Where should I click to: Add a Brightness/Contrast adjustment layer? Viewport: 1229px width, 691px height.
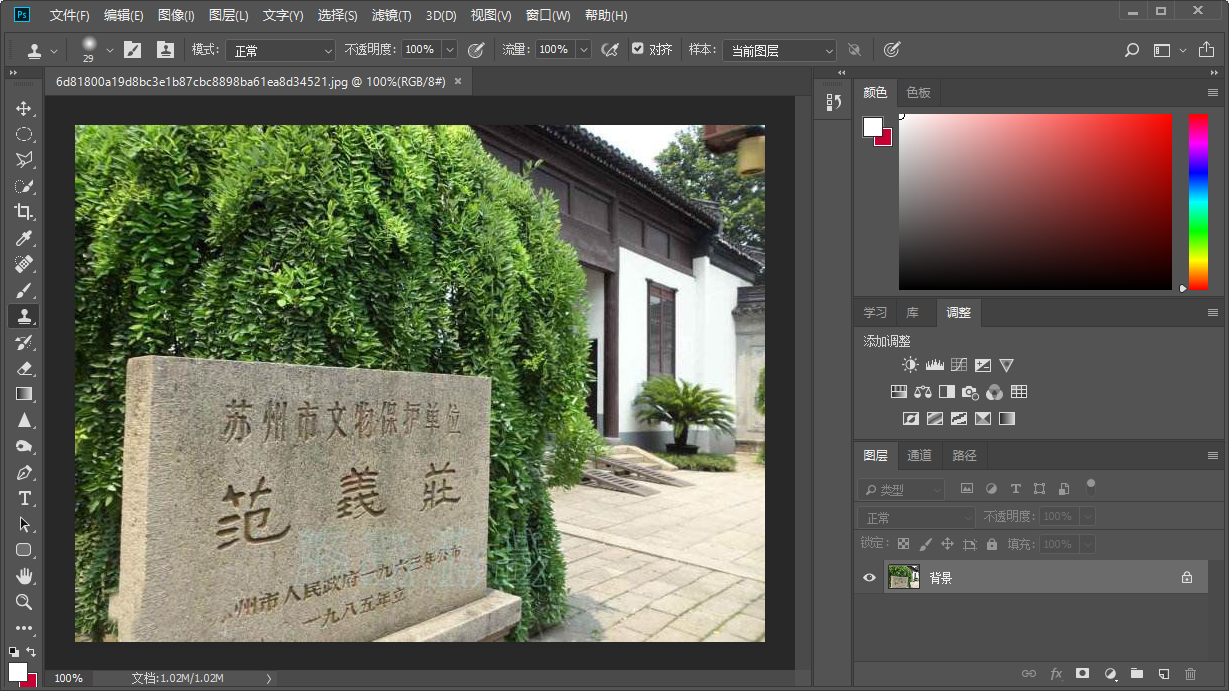pos(909,364)
